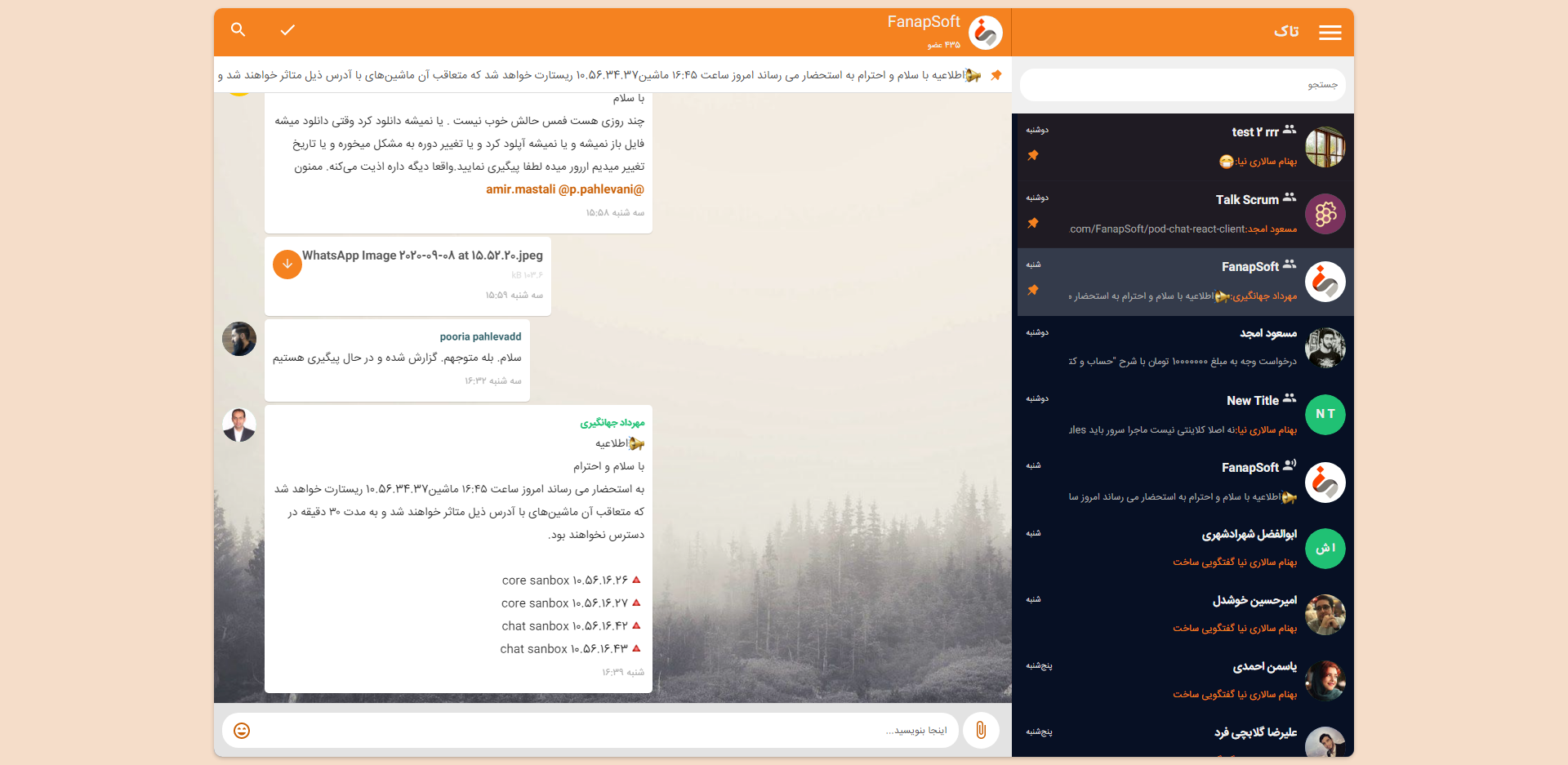
Task: Open مسعود امجد conversation
Action: [1185, 349]
